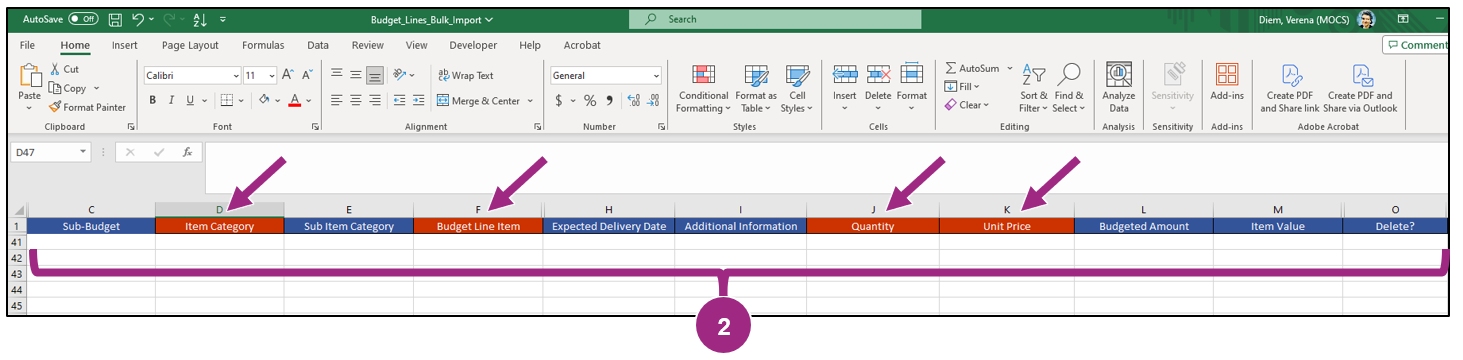Open Cell Styles gallery

coord(797,88)
